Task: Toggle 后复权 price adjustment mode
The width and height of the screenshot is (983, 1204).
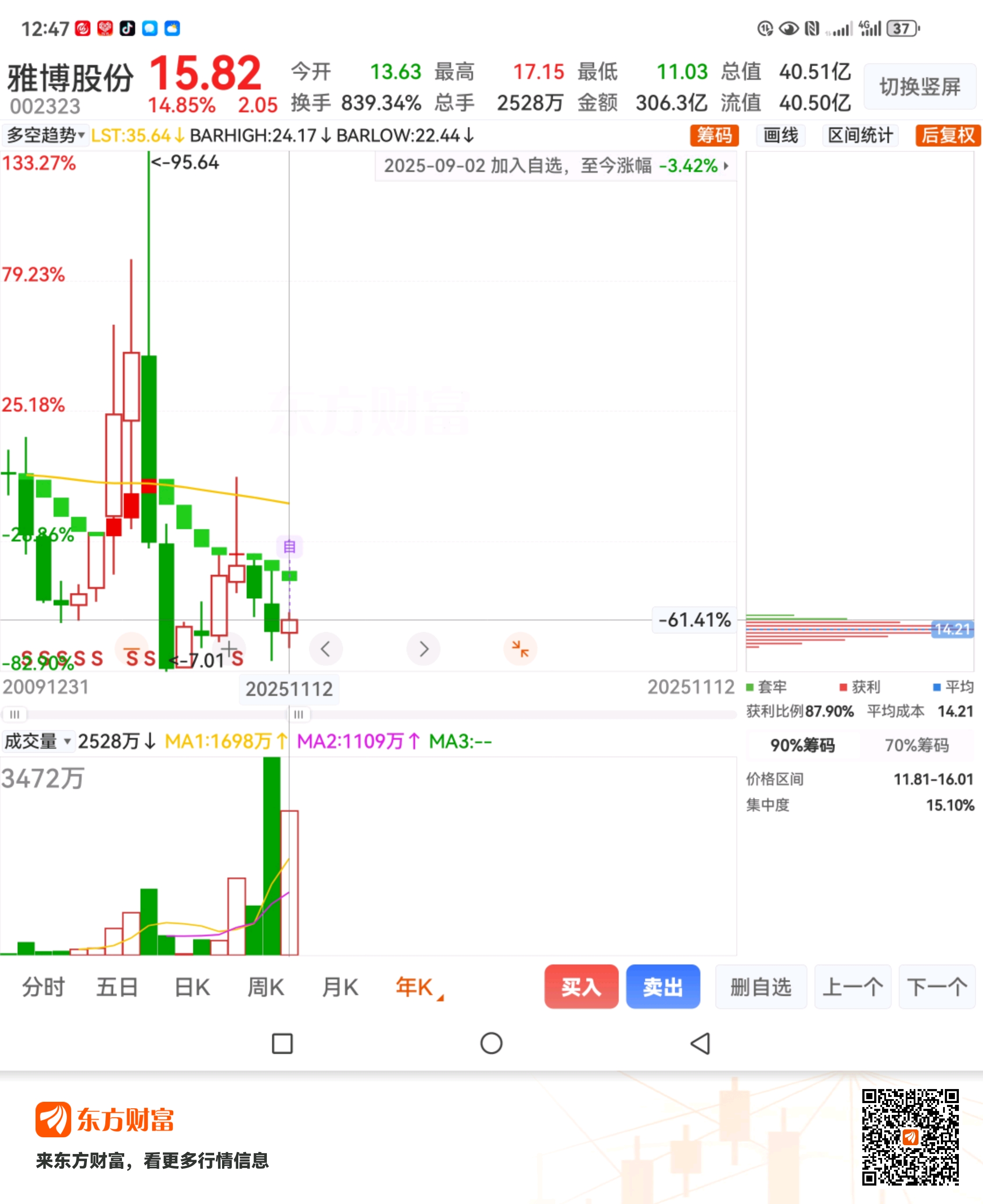Action: (x=948, y=135)
